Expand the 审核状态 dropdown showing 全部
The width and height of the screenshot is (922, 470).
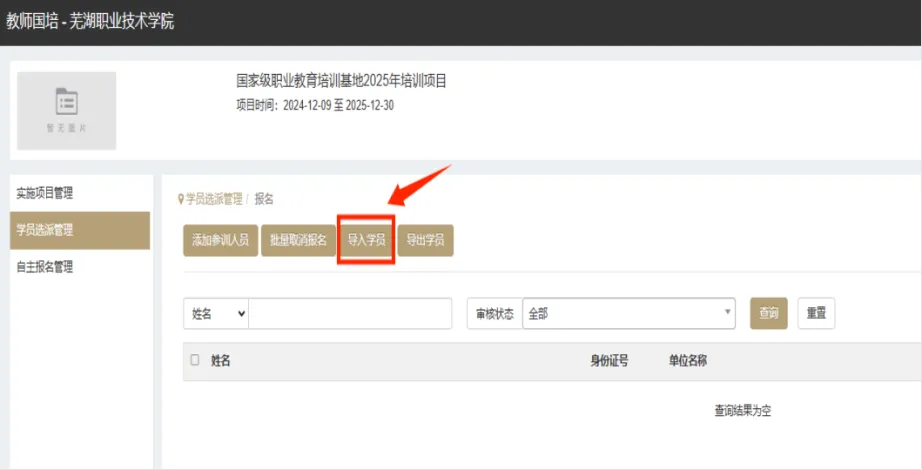(628, 314)
